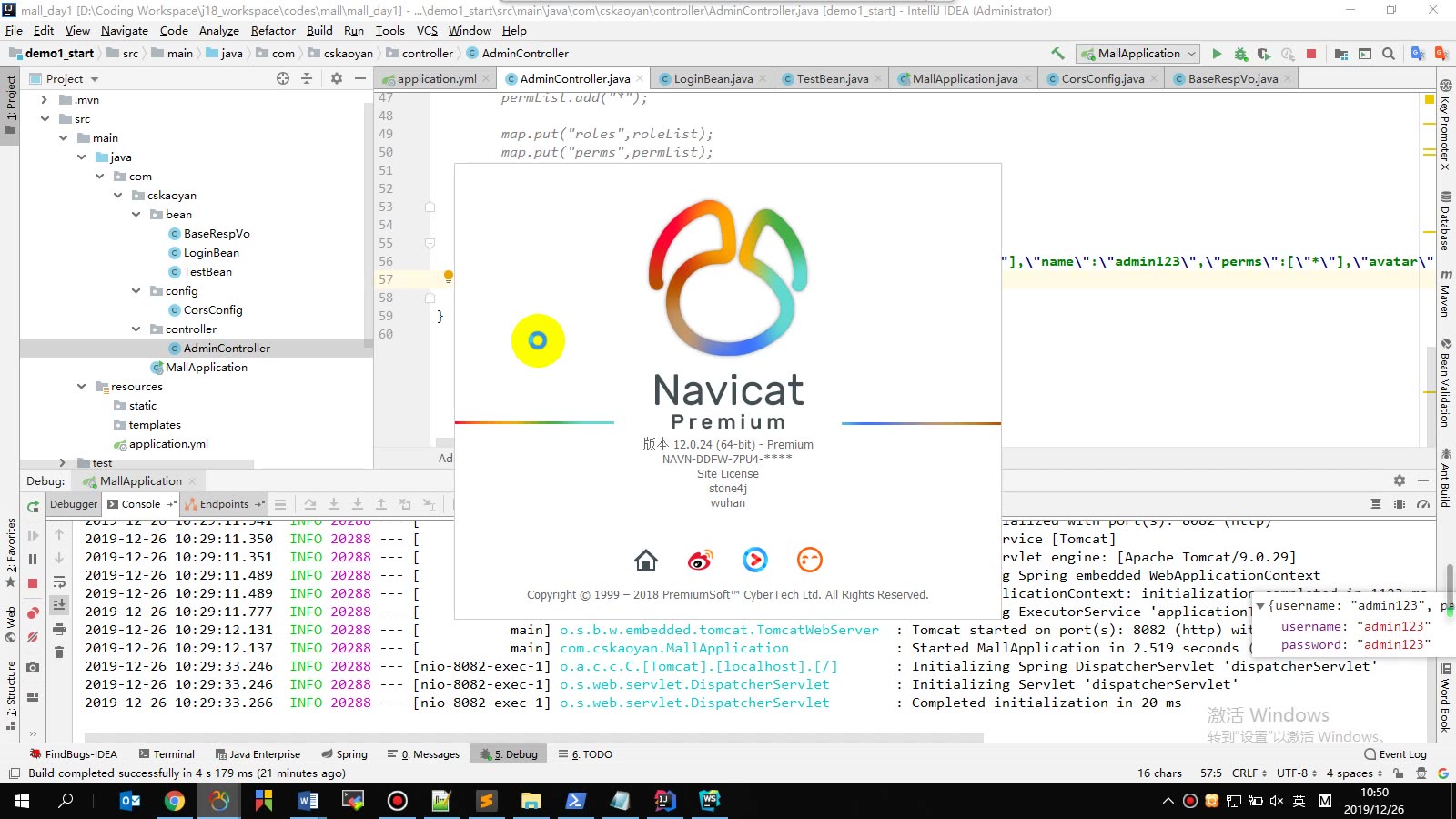Image resolution: width=1456 pixels, height=819 pixels.
Task: Switch to the Endpoints tab in Debug panel
Action: point(224,504)
